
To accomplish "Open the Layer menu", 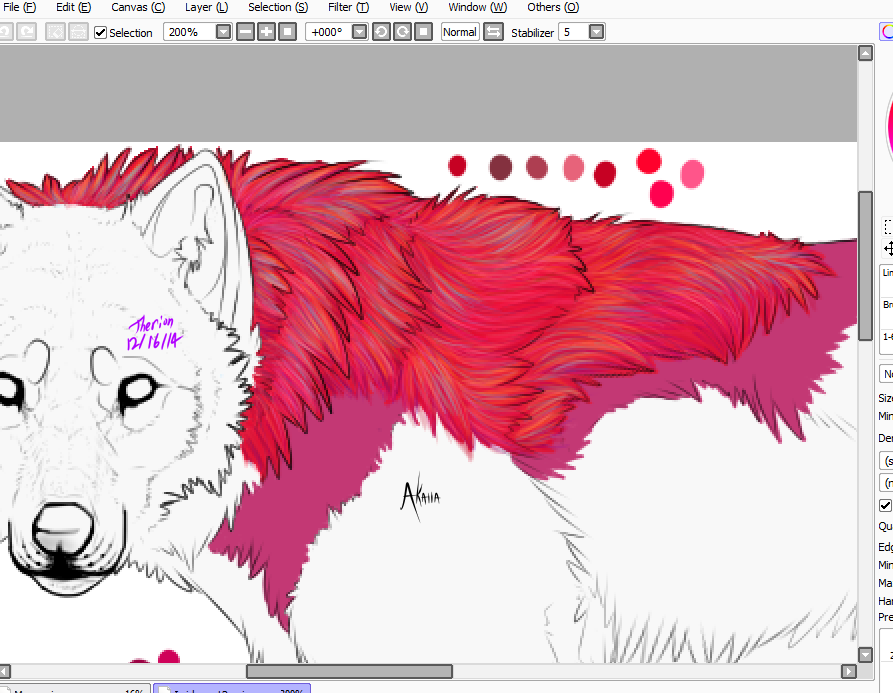I will coord(206,7).
